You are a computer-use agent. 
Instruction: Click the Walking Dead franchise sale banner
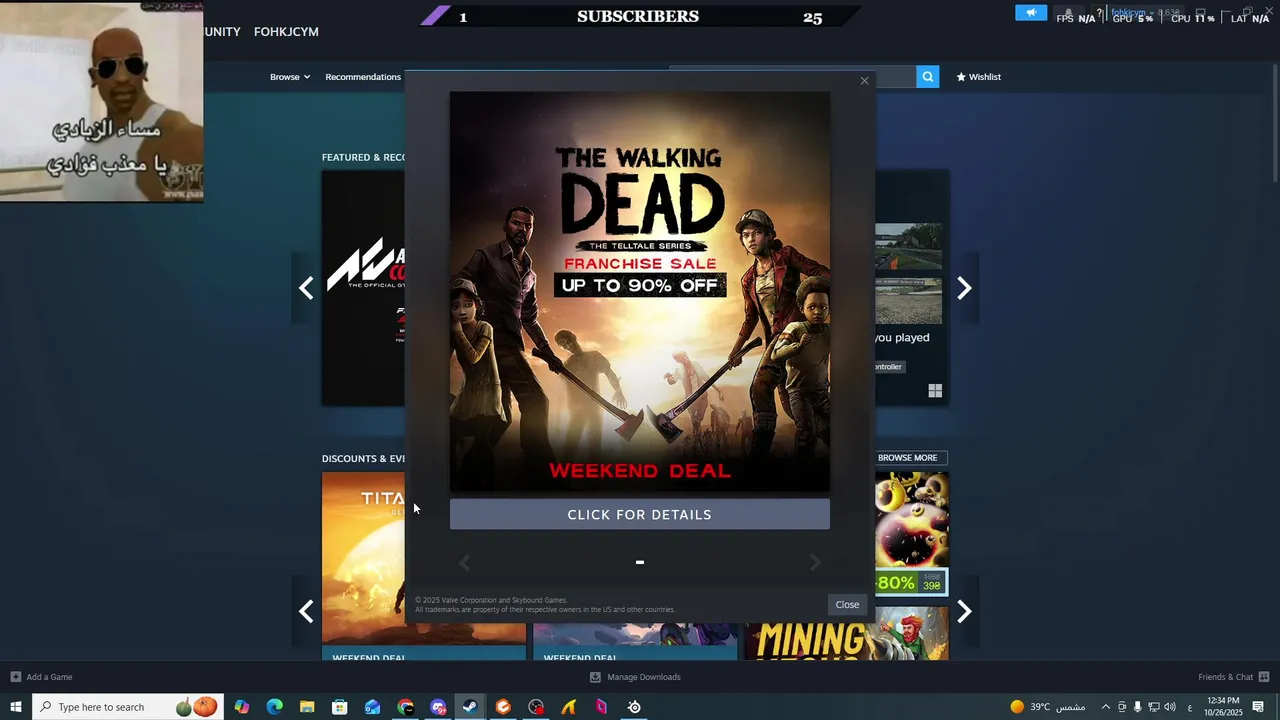click(640, 292)
